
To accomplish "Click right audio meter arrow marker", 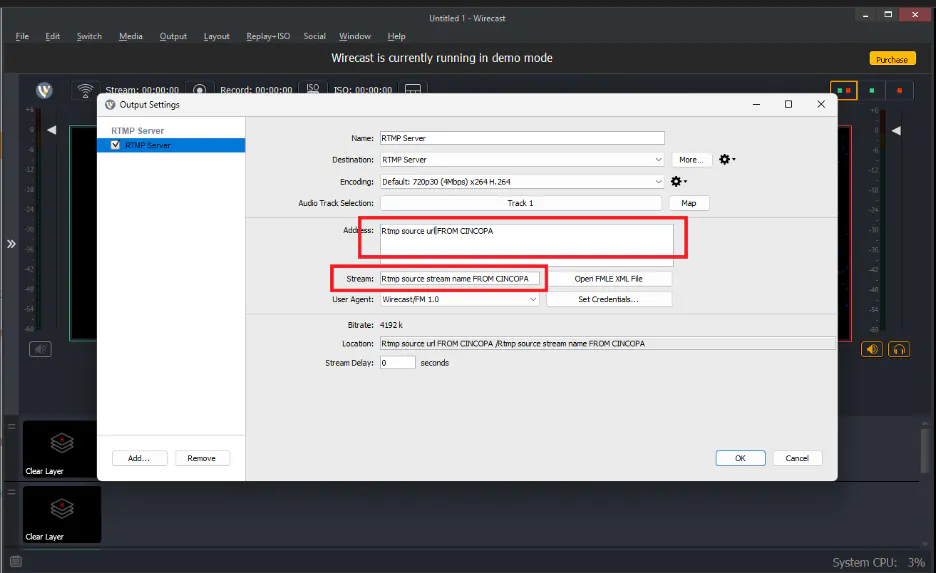I will click(x=896, y=130).
